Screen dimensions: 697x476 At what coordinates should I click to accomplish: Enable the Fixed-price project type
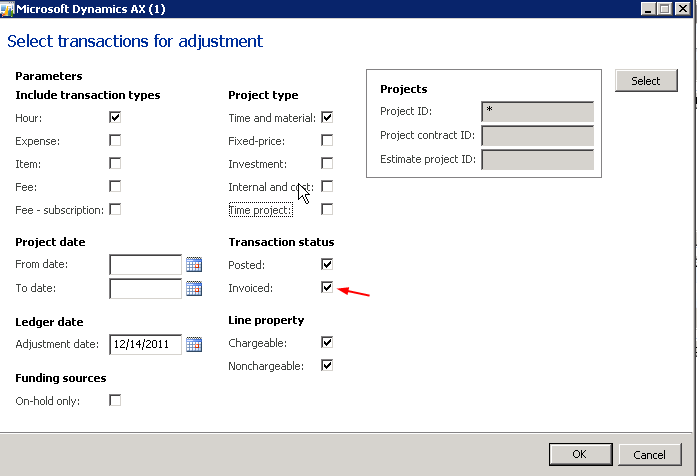(x=327, y=141)
